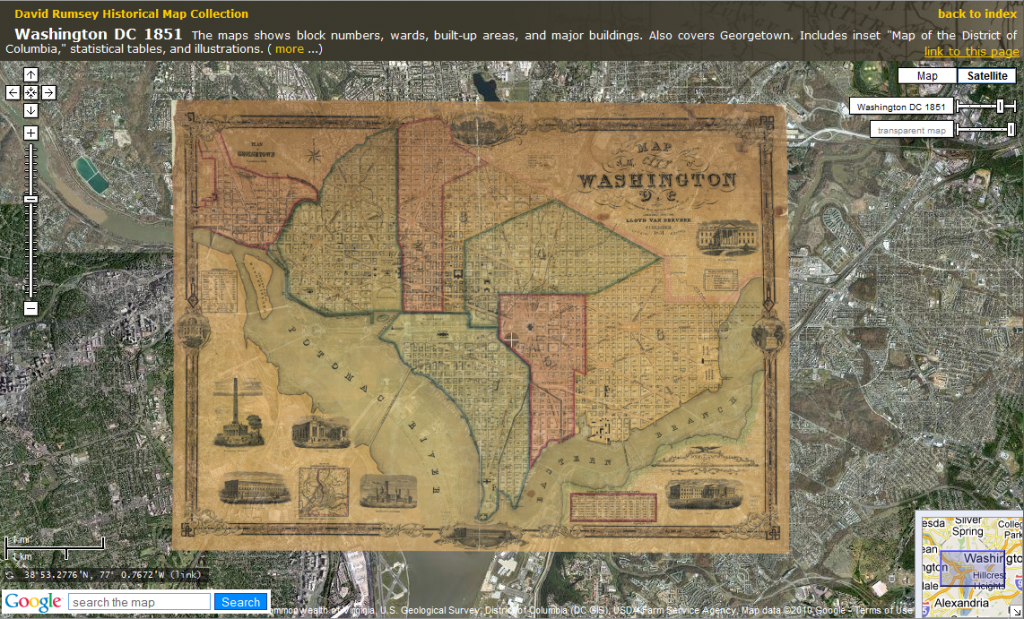Click the zoom level slider handle
Viewport: 1024px width, 619px height.
tap(31, 199)
